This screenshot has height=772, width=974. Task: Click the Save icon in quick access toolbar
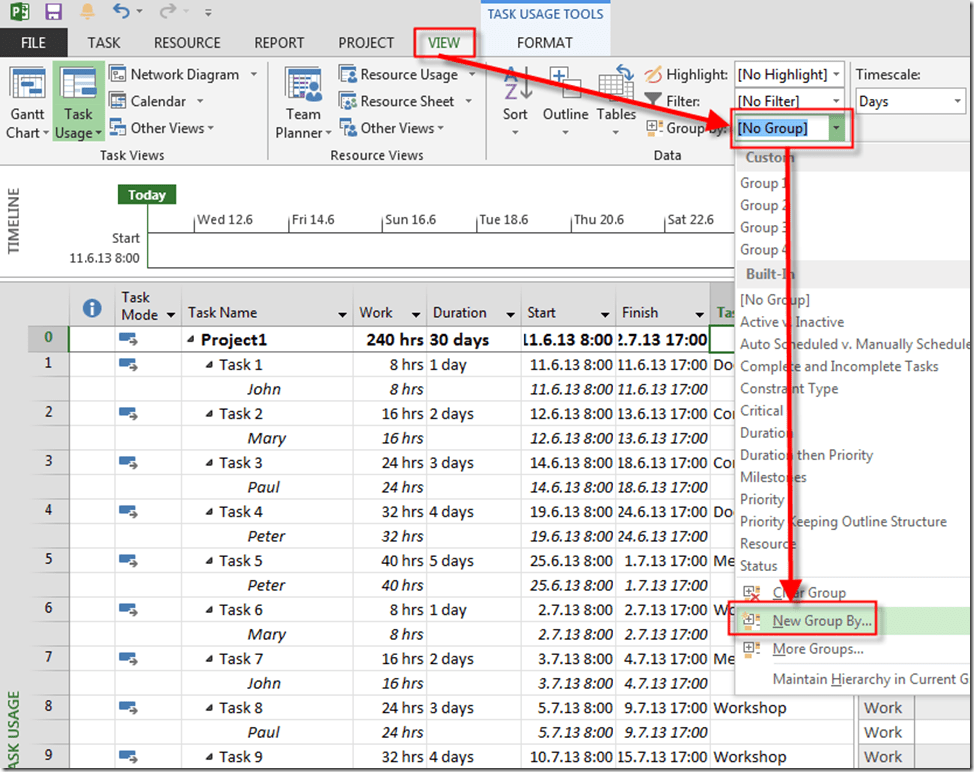(53, 12)
